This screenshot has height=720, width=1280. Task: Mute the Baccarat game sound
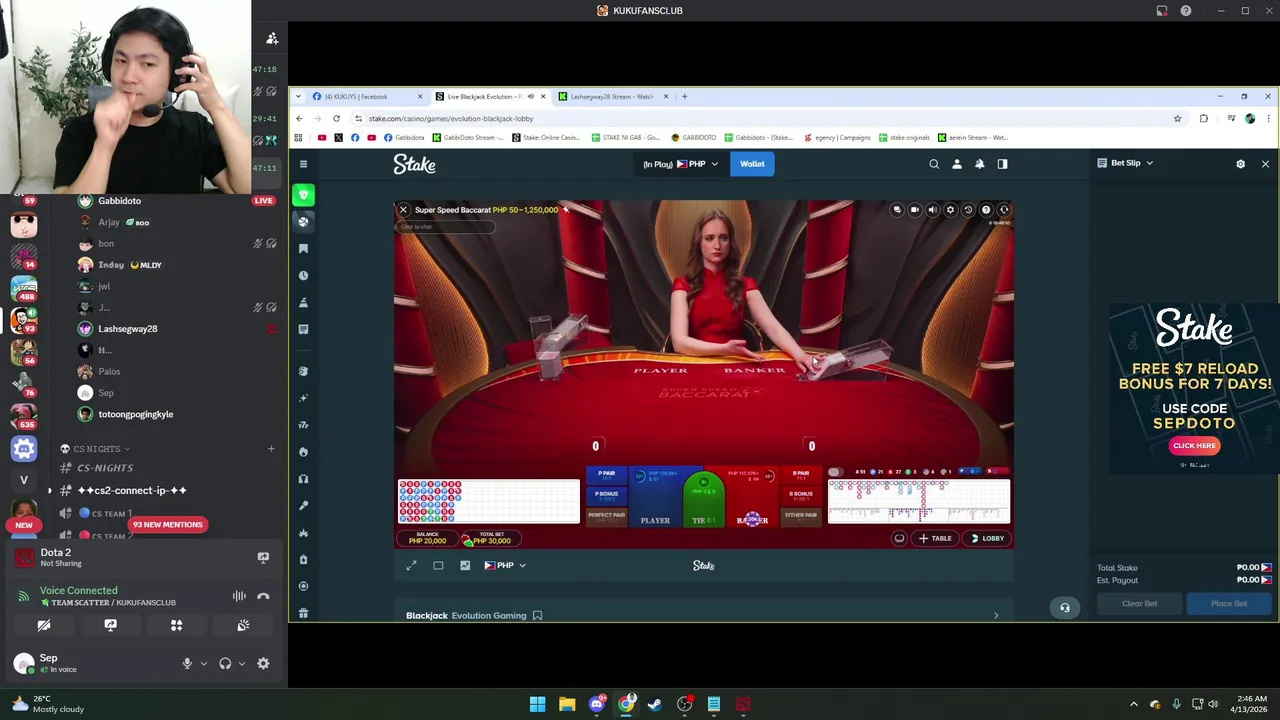(x=932, y=210)
